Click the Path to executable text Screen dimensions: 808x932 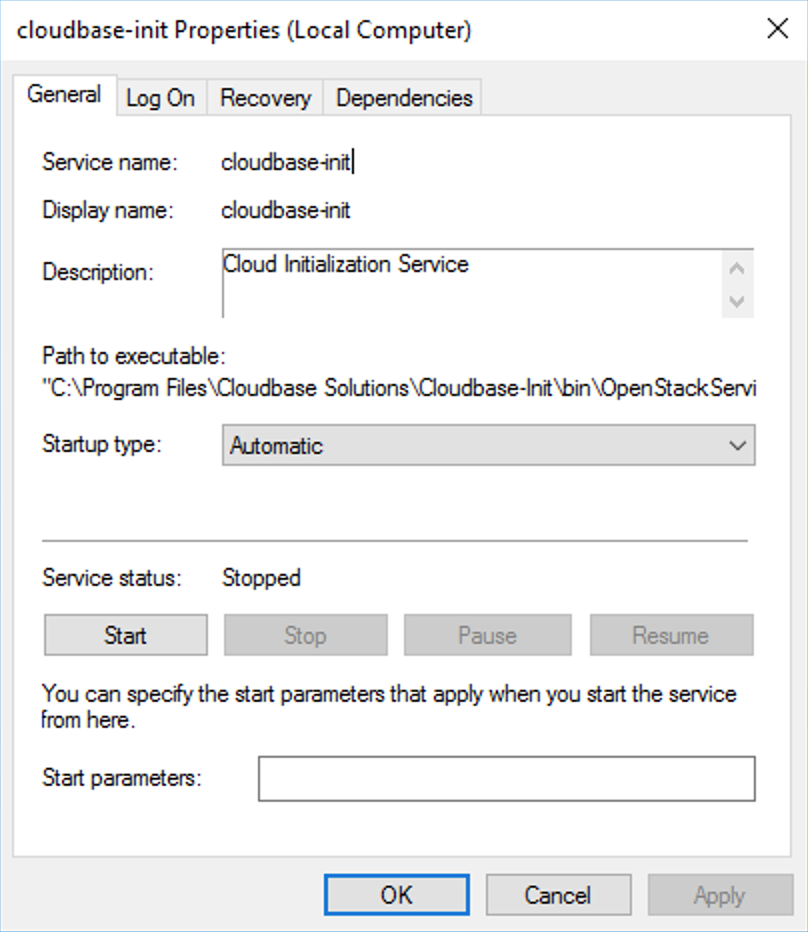click(398, 390)
